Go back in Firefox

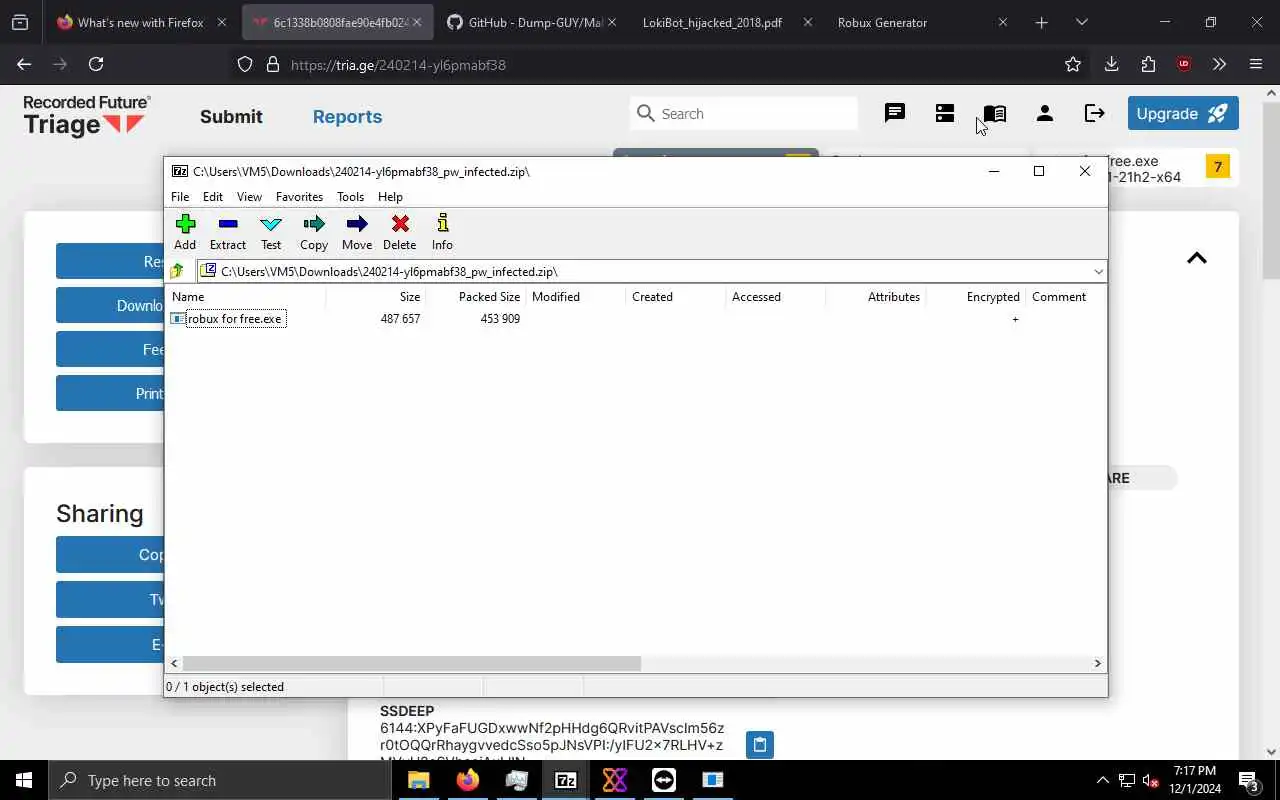24,64
